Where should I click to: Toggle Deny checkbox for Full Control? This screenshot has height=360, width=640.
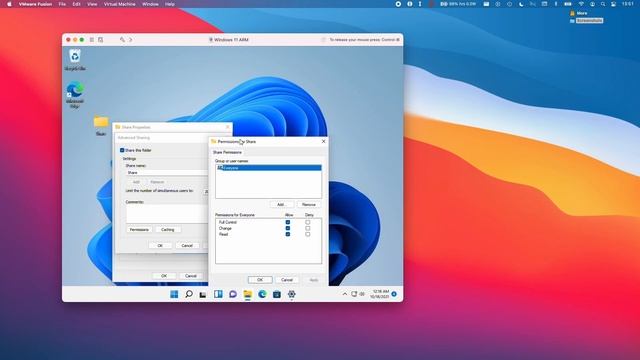click(x=308, y=222)
